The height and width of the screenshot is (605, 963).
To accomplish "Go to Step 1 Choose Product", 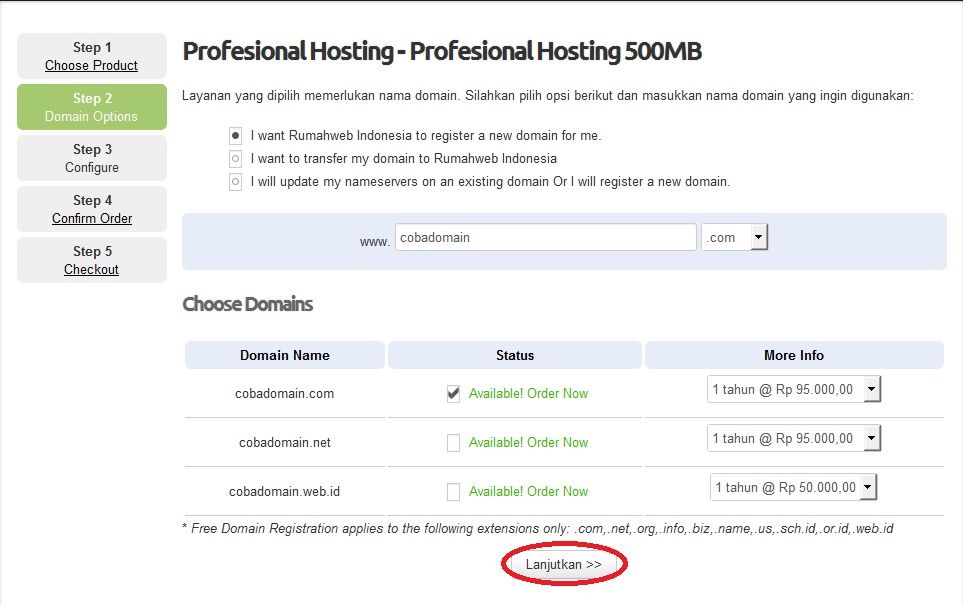I will tap(92, 56).
